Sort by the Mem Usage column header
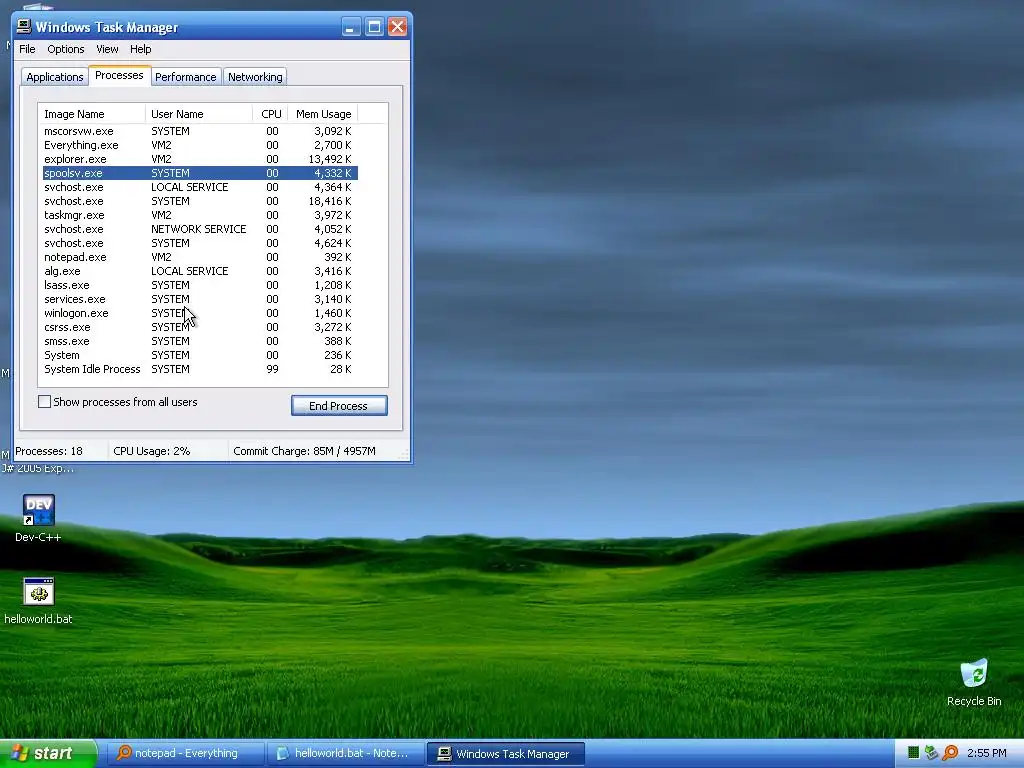This screenshot has height=768, width=1024. click(x=323, y=114)
